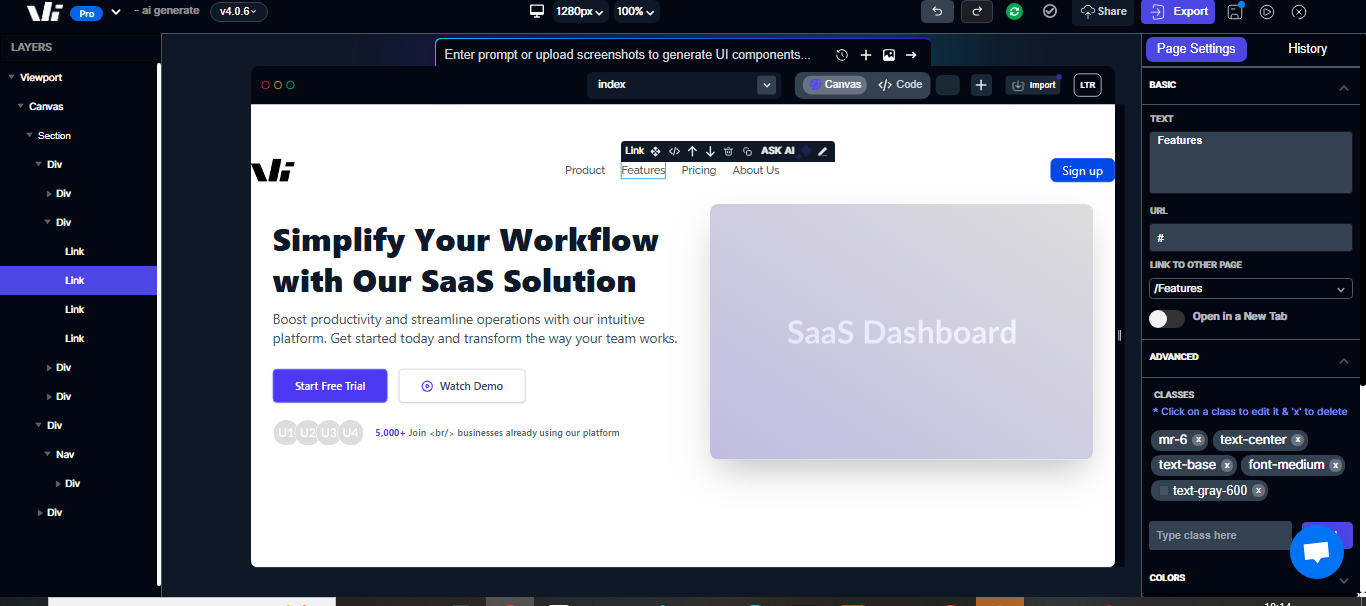Collapse the Viewport layer tree node
Viewport: 1366px width, 606px height.
(11, 77)
